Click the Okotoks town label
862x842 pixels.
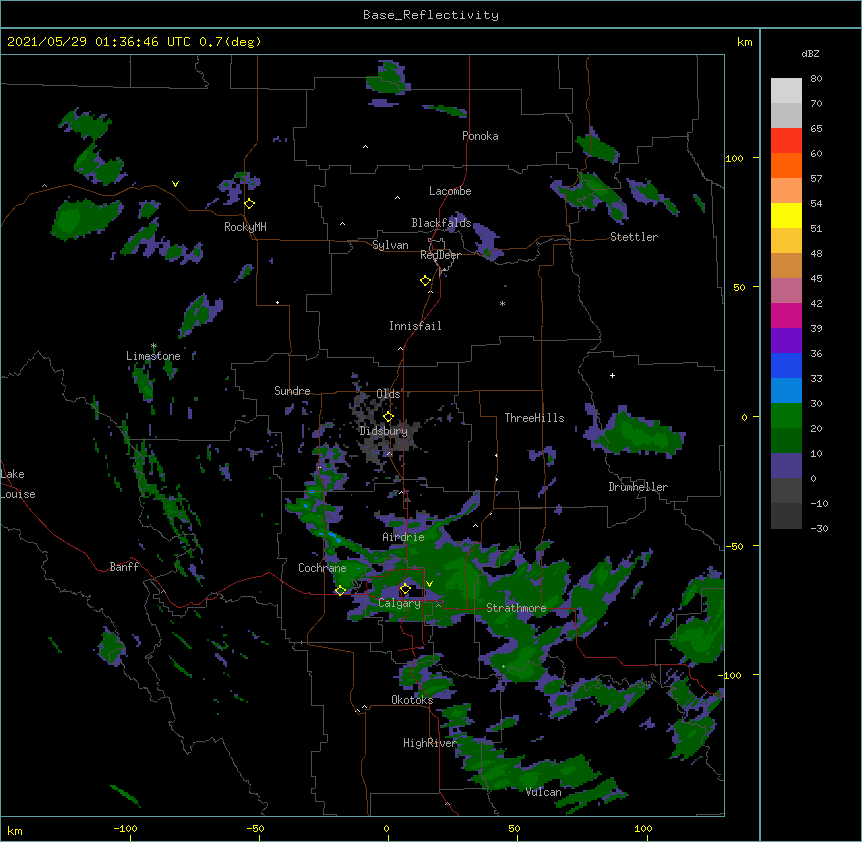[x=412, y=700]
